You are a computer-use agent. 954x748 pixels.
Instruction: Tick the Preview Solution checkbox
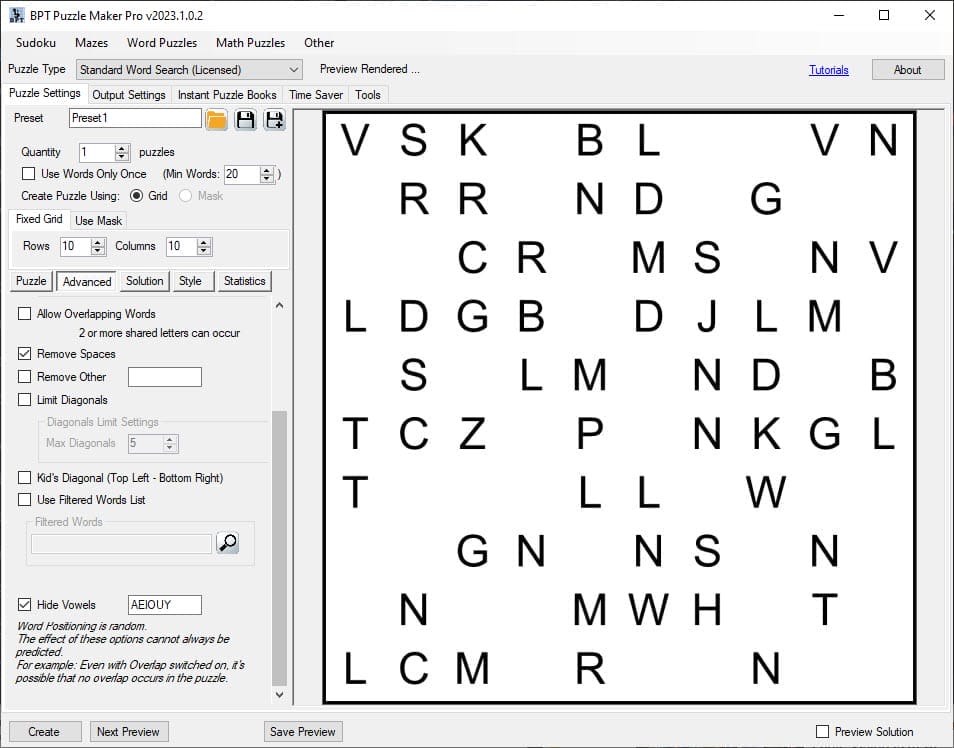pos(823,732)
